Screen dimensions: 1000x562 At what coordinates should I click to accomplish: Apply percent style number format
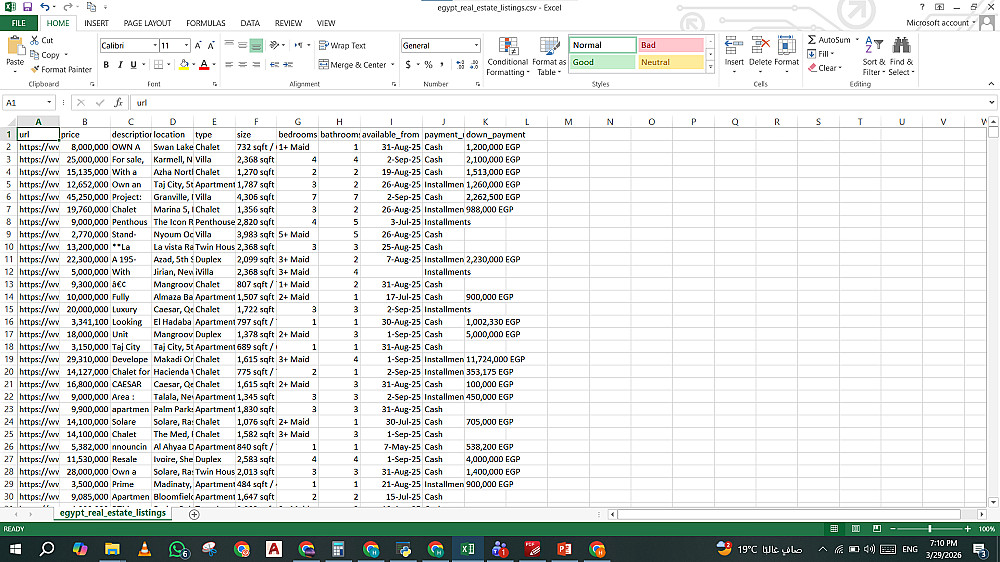click(x=429, y=64)
